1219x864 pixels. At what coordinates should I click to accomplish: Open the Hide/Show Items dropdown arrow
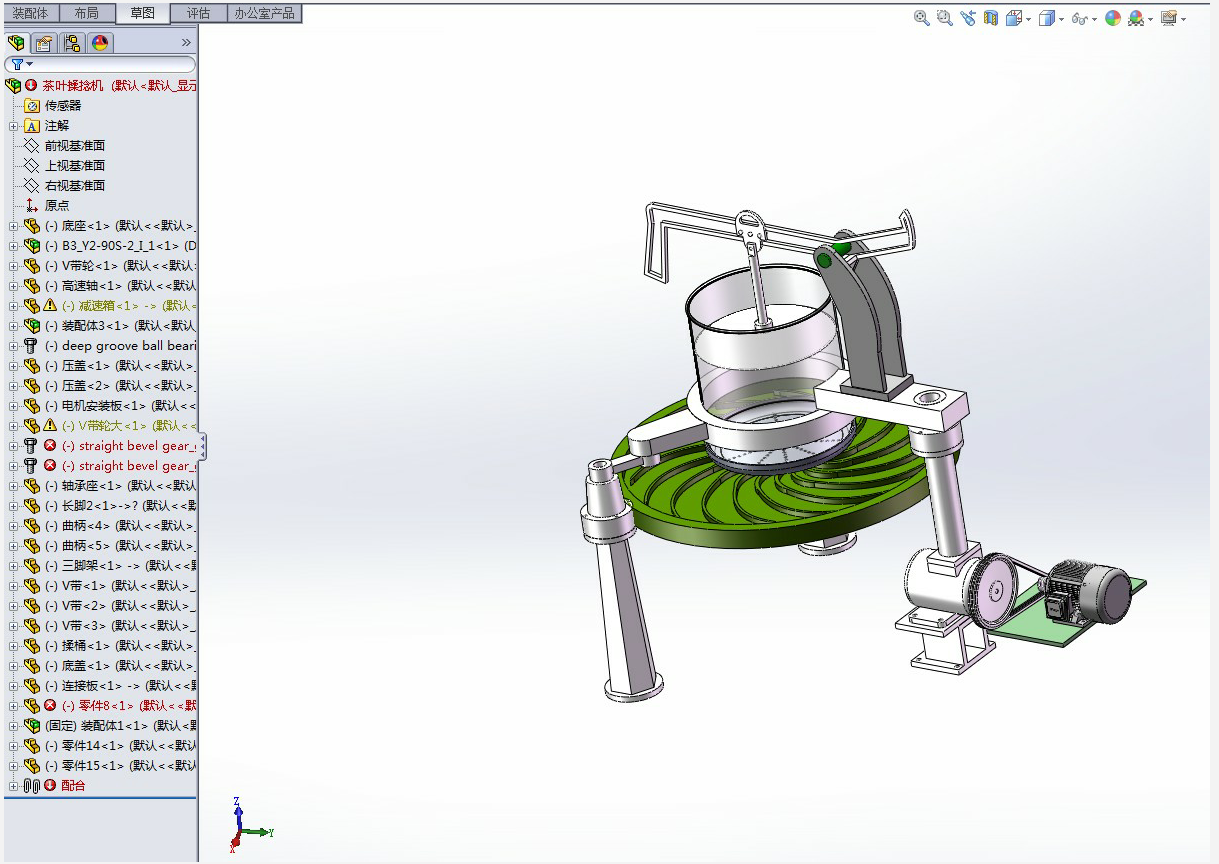[1093, 19]
